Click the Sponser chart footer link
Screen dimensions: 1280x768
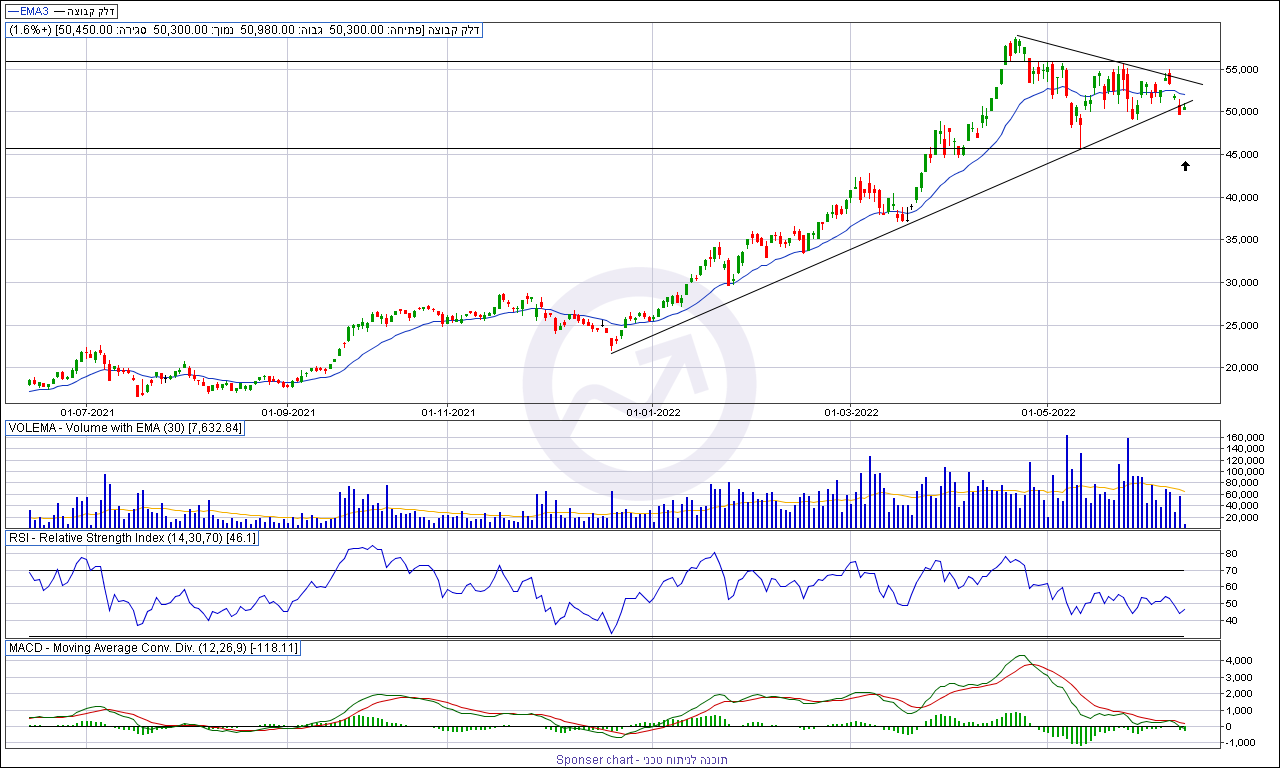[642, 760]
